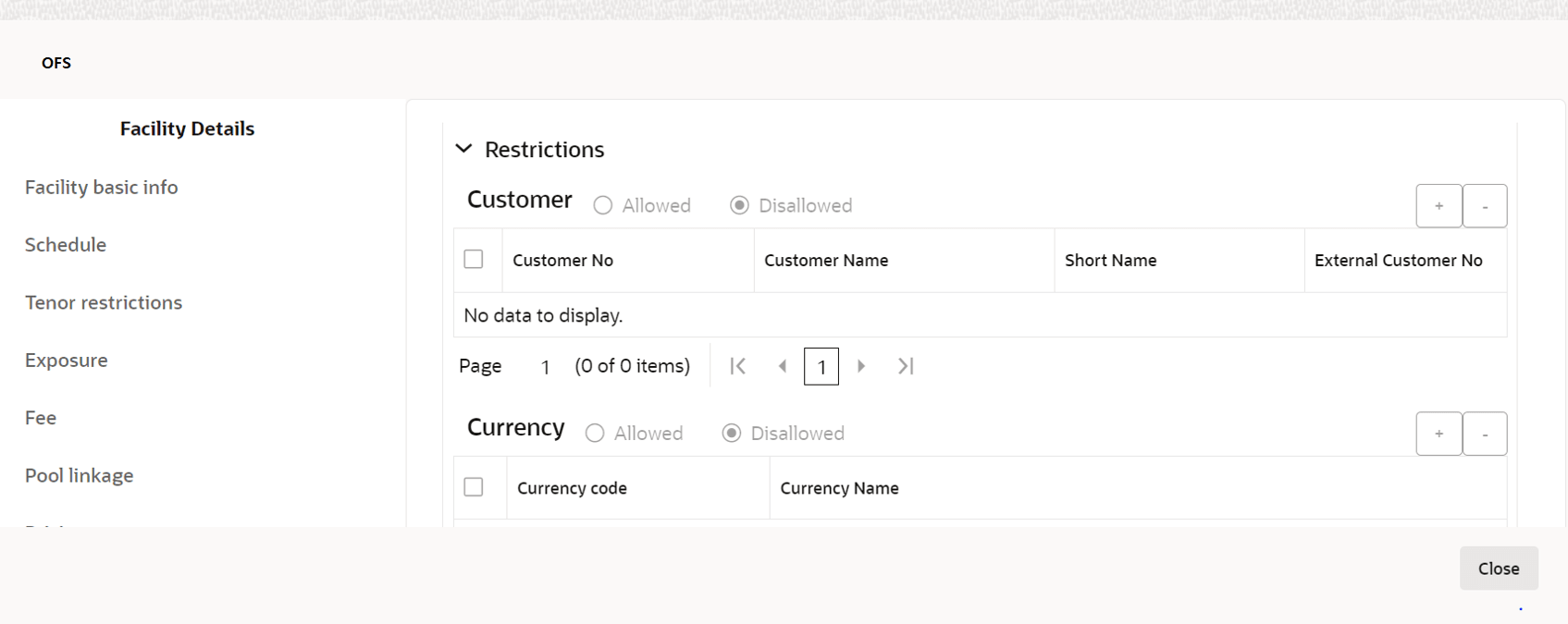Click the remove row button for Currency
This screenshot has height=624, width=1568.
click(1485, 434)
